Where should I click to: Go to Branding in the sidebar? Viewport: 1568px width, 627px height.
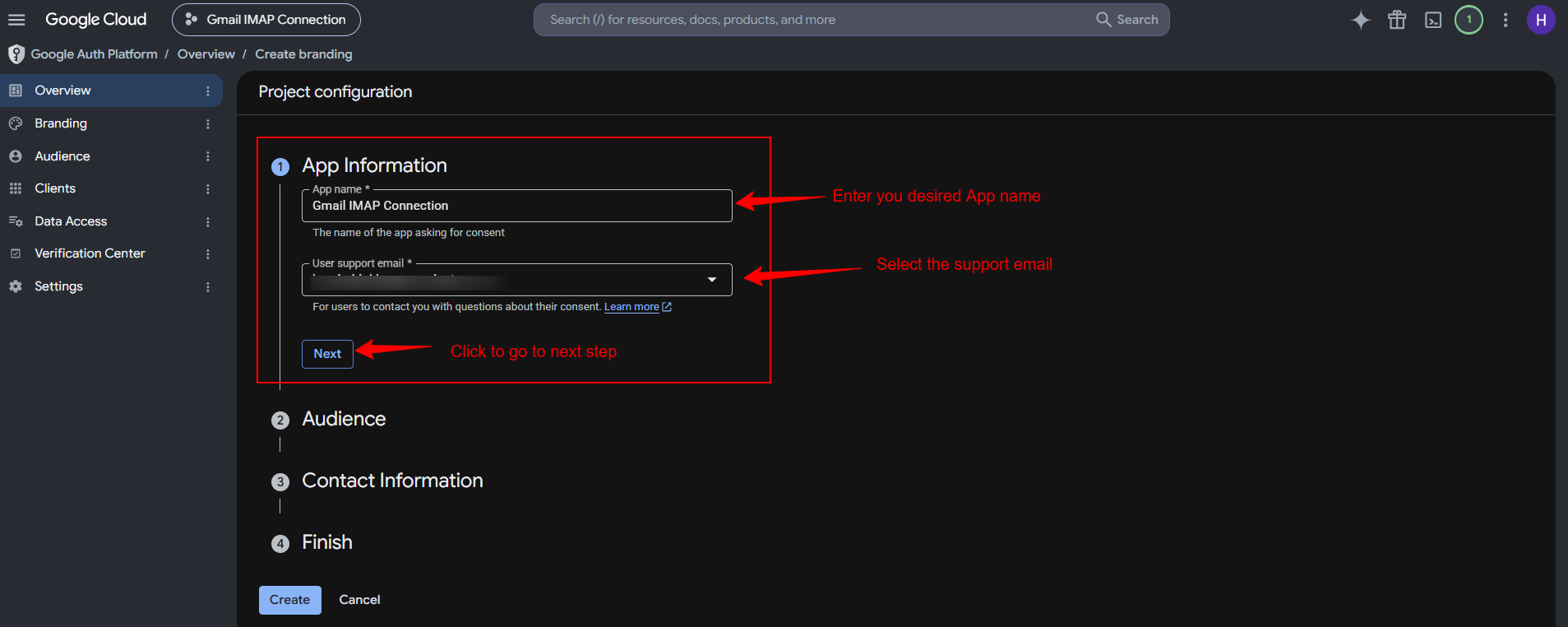61,123
